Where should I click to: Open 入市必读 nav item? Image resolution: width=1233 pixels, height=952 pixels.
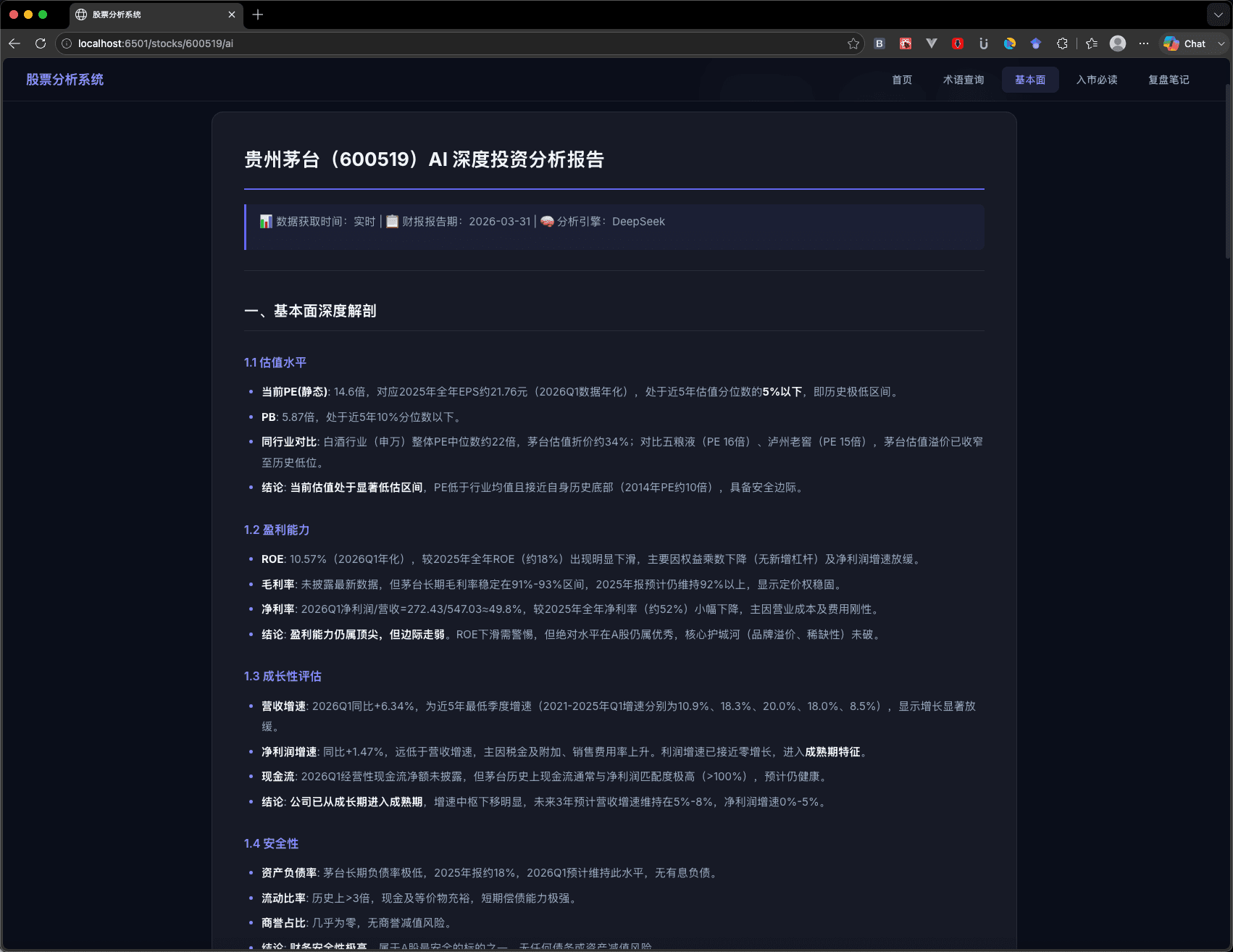[1097, 80]
